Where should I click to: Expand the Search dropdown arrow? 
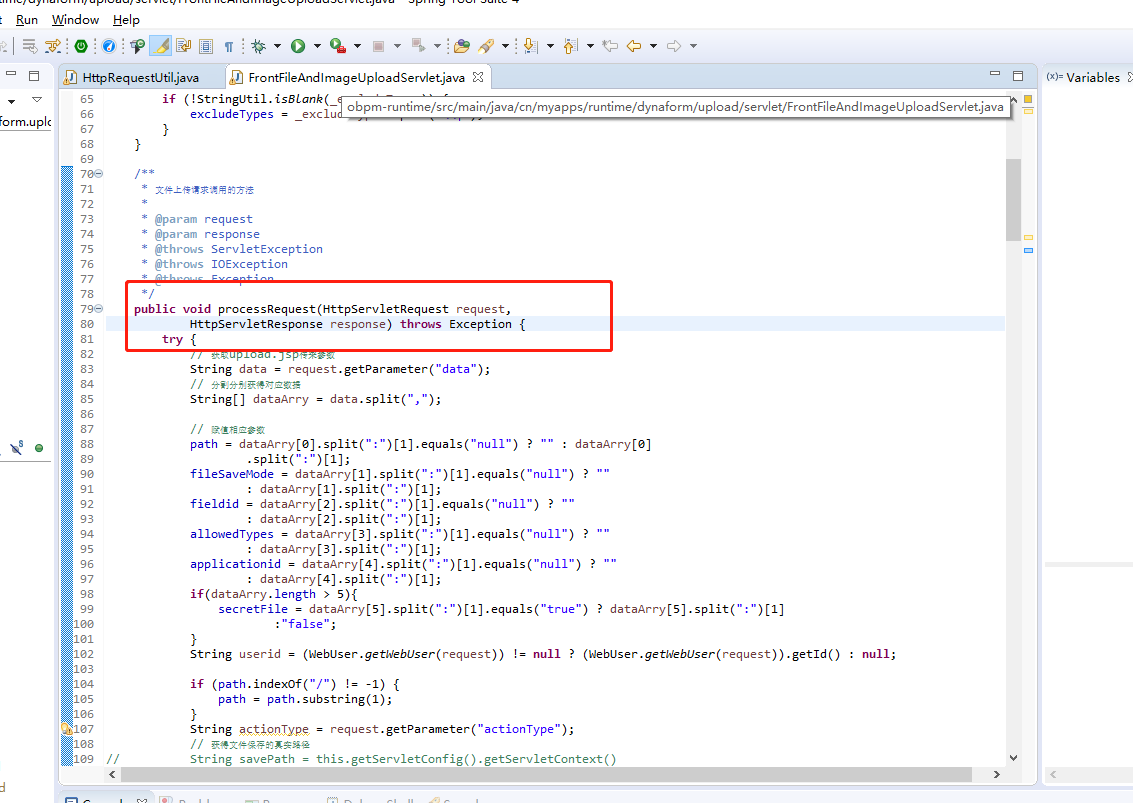[505, 46]
